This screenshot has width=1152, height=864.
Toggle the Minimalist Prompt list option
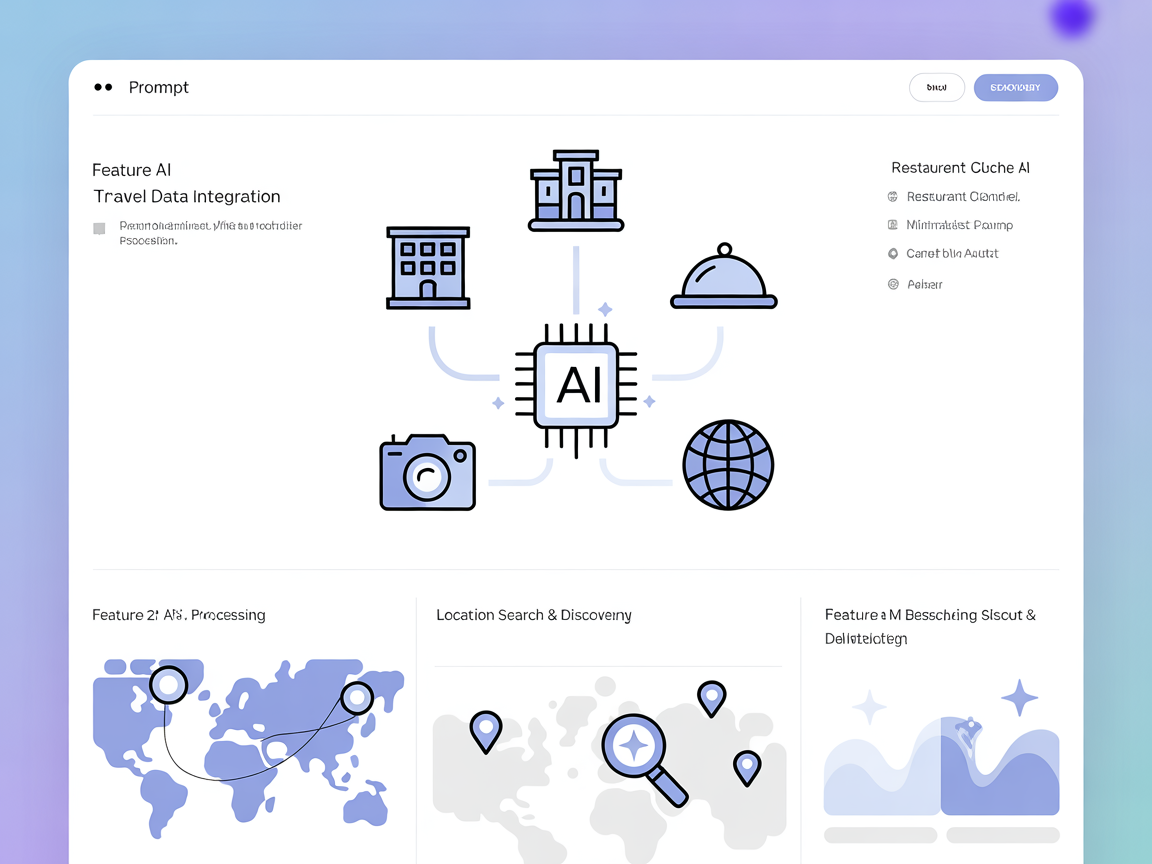893,225
